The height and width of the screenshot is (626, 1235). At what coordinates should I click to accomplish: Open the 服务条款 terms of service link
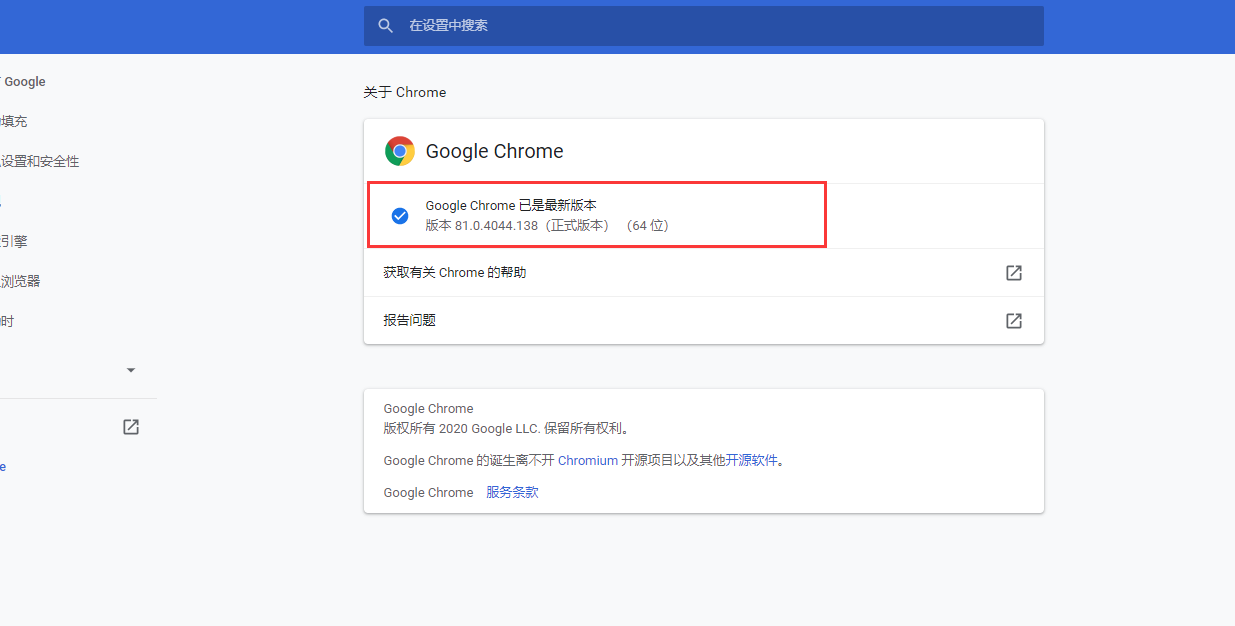512,493
